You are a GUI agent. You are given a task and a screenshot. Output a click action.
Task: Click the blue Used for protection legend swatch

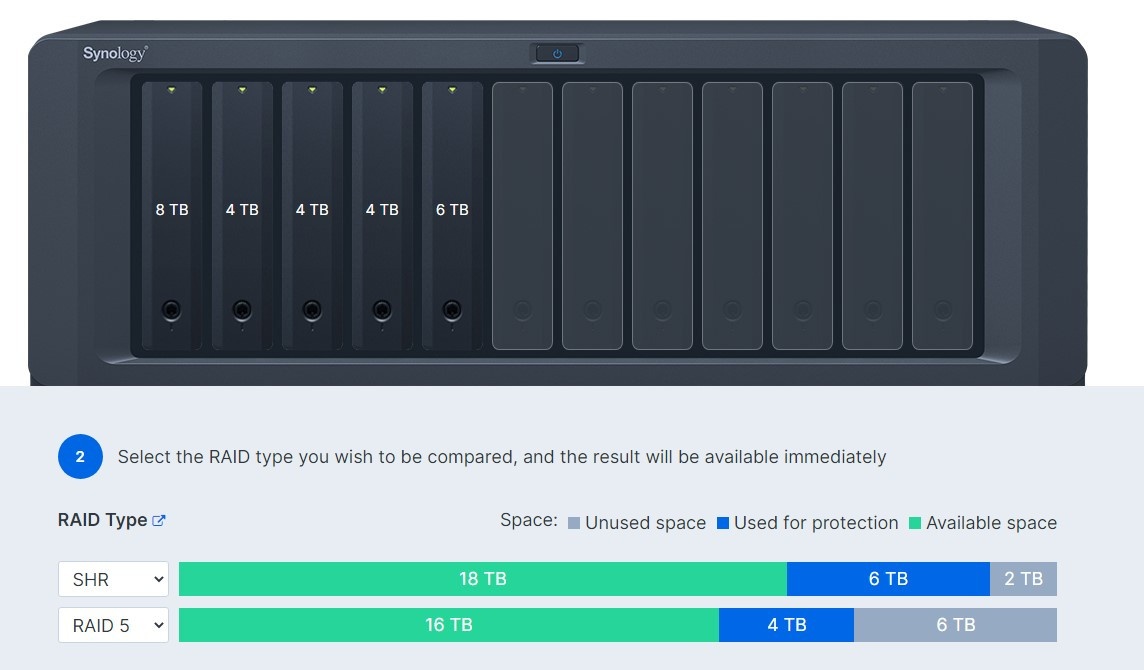[x=723, y=523]
